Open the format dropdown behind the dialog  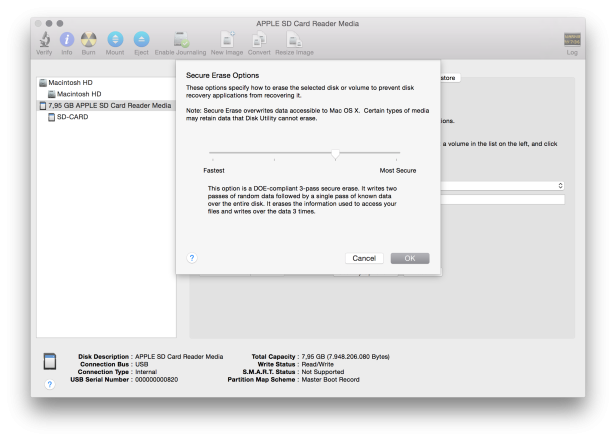point(503,185)
